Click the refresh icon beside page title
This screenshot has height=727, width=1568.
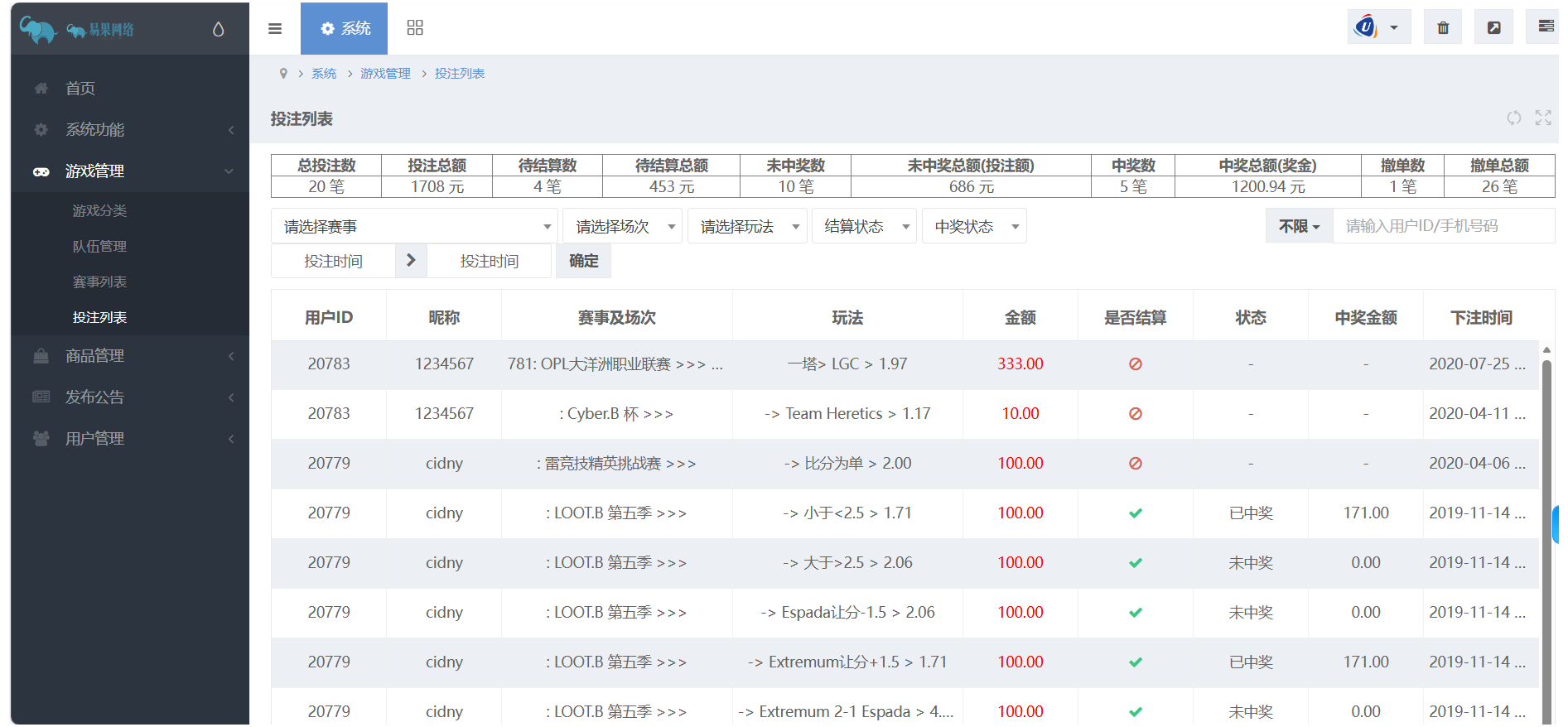coord(1513,118)
